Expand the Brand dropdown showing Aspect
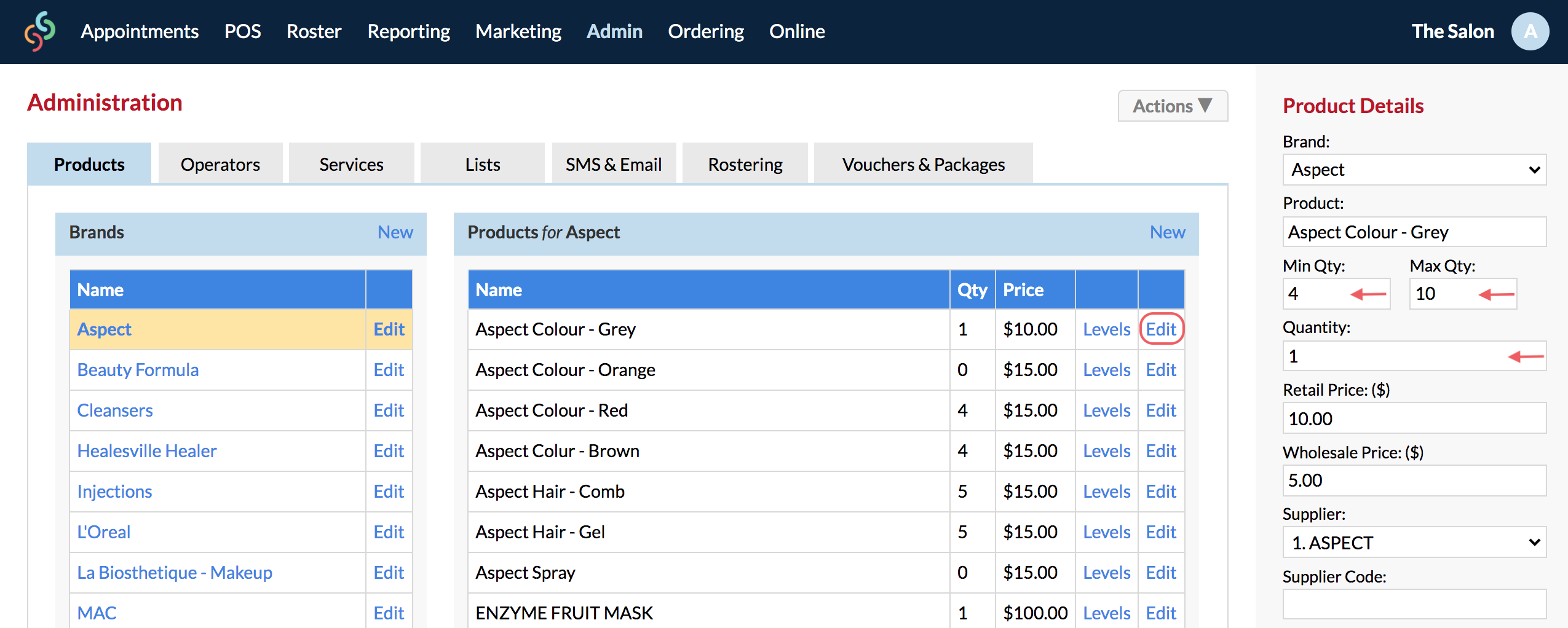 [x=1414, y=170]
